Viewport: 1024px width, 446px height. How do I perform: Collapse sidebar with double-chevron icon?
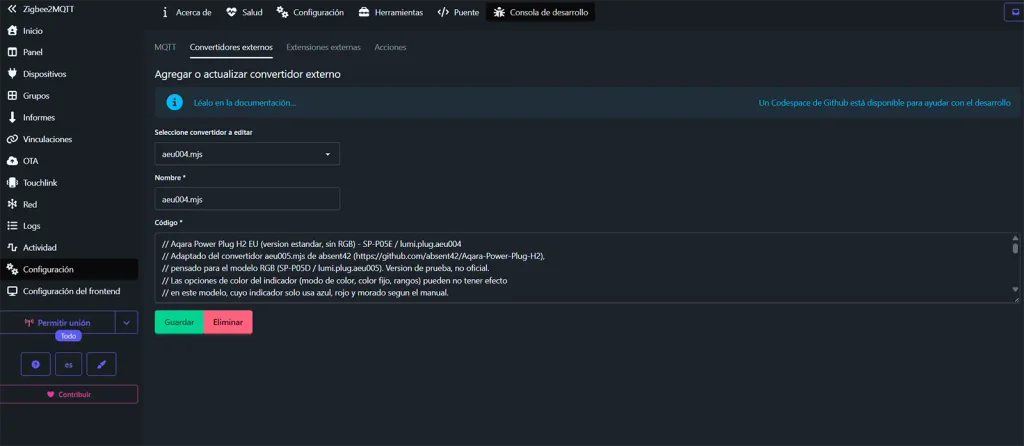click(11, 9)
